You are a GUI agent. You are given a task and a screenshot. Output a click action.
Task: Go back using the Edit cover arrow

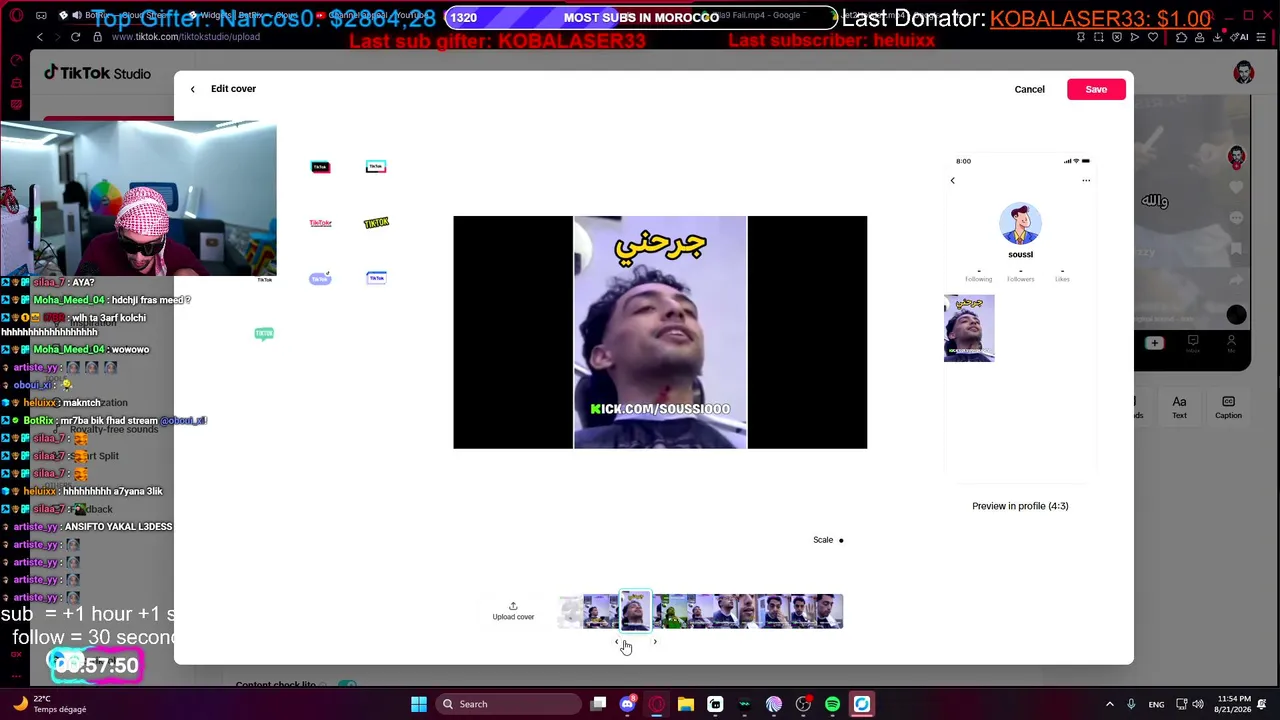point(193,89)
